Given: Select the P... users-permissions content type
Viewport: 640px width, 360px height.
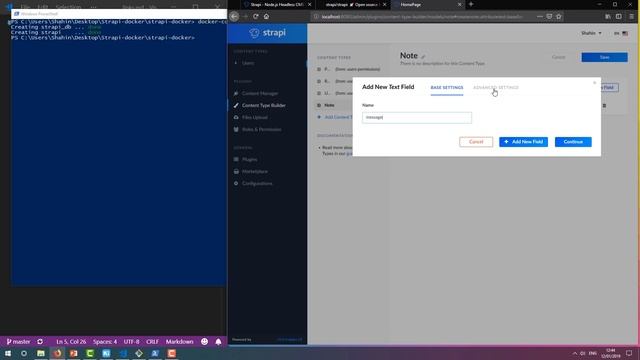Looking at the screenshot, I should point(349,69).
